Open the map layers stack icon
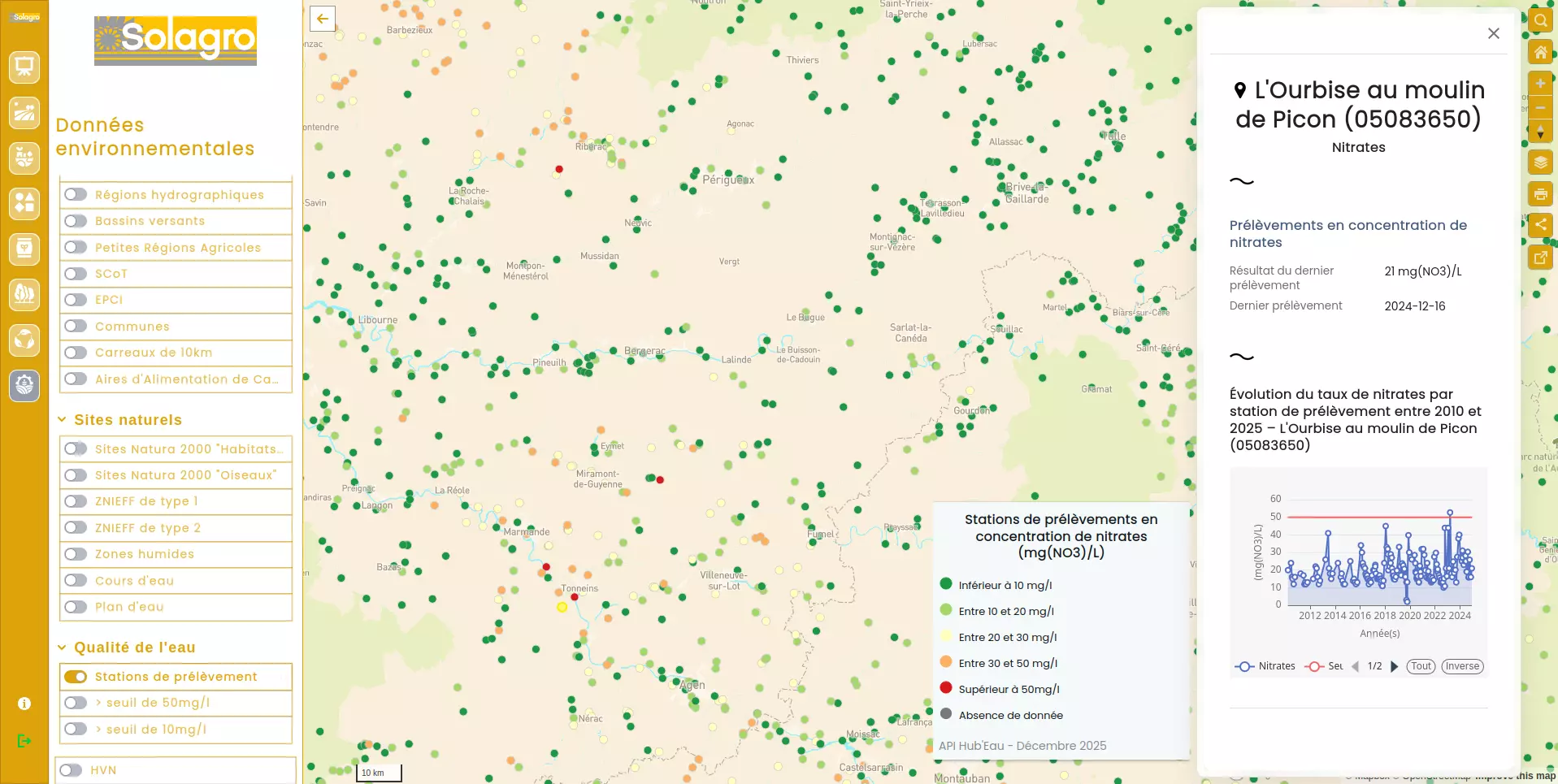 point(1540,162)
